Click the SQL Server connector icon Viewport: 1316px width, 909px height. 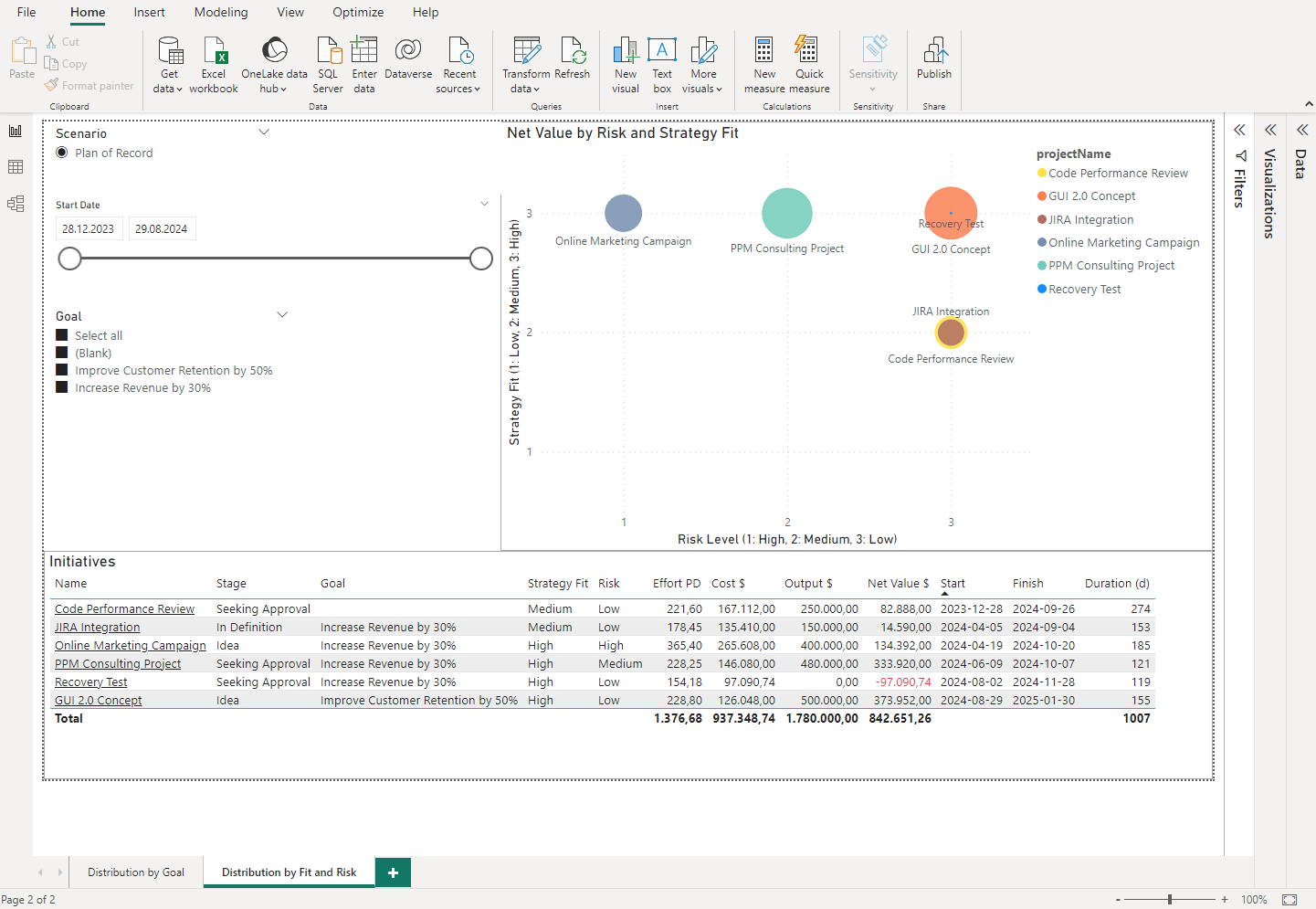pyautogui.click(x=327, y=53)
